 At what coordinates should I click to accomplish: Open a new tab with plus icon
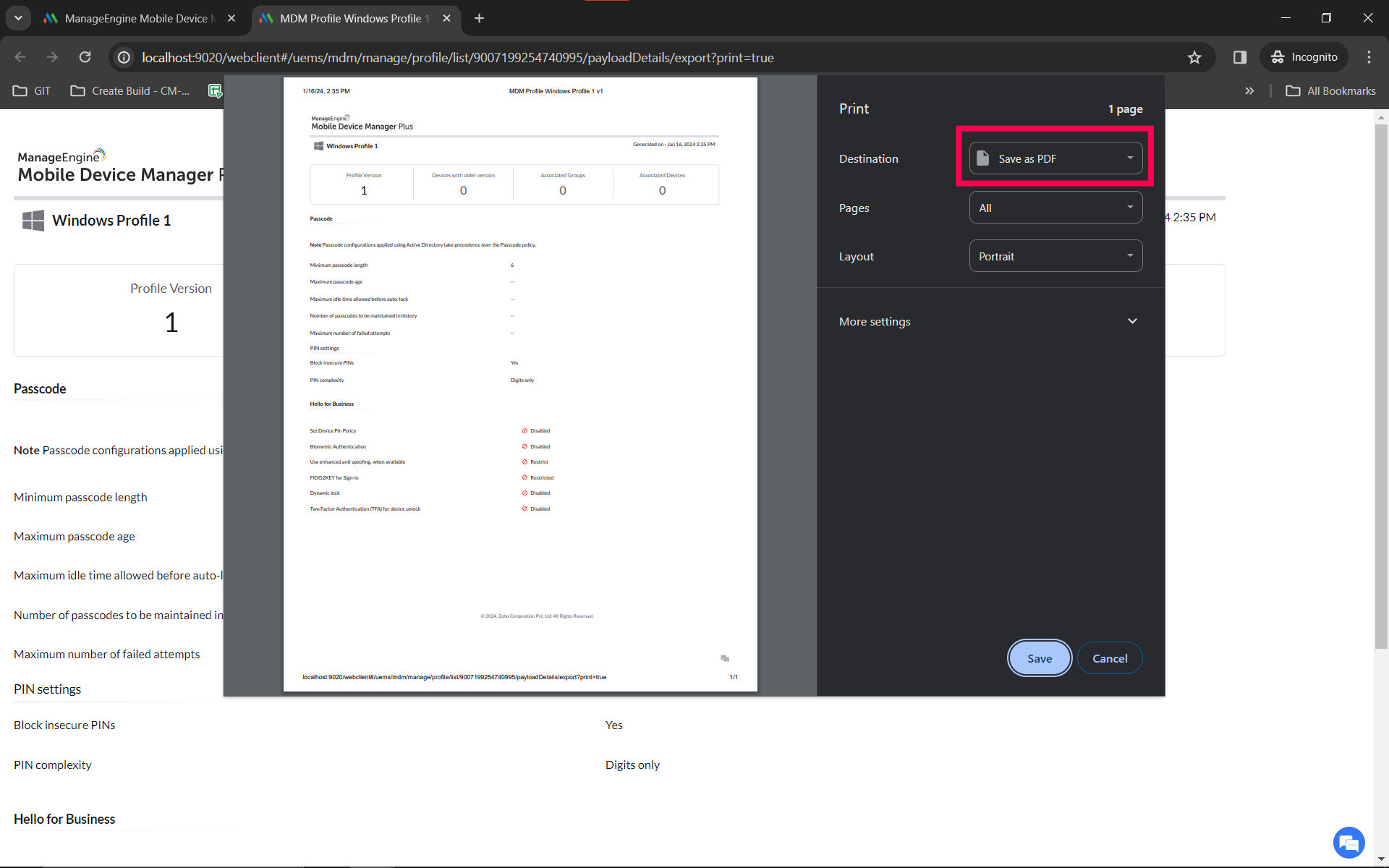click(479, 18)
